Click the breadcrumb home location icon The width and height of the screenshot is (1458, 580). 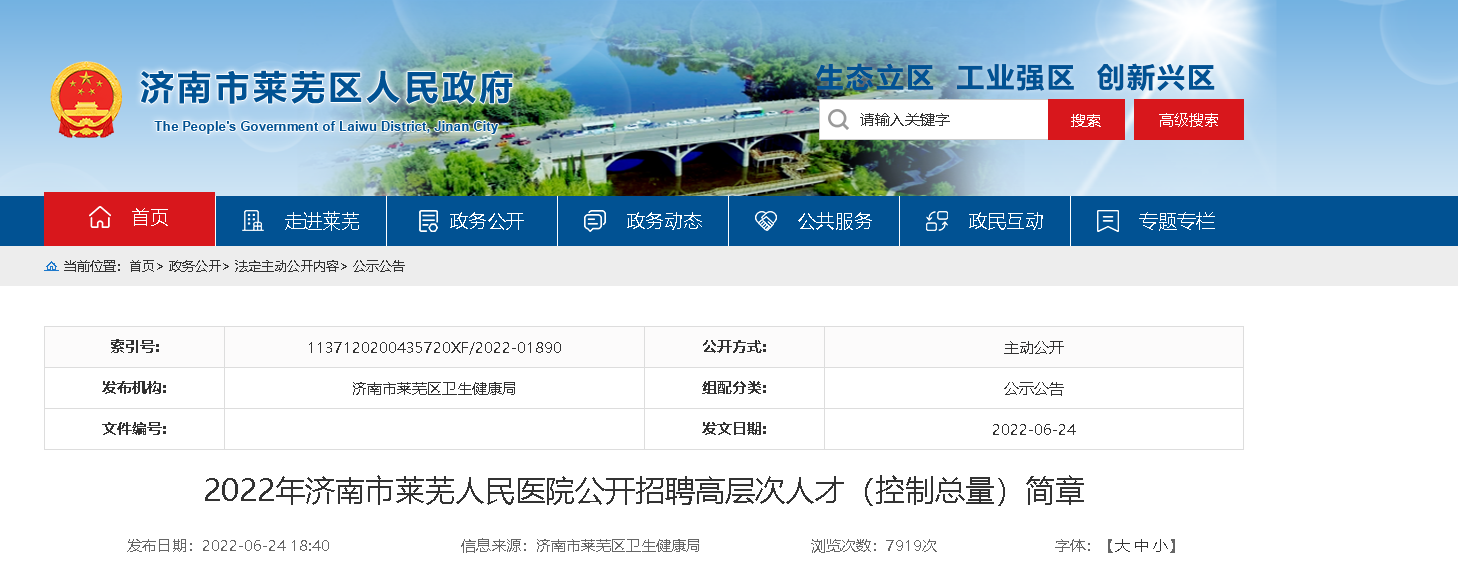(51, 267)
